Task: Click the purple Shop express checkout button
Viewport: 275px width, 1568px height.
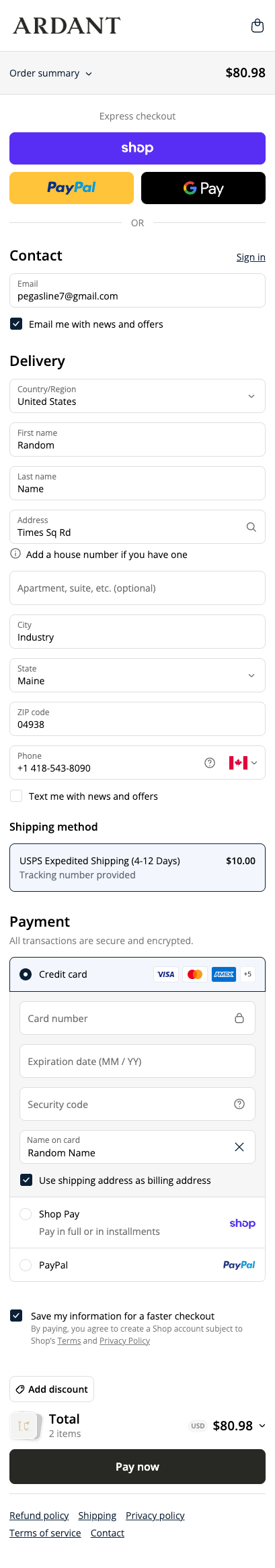Action: tap(137, 148)
